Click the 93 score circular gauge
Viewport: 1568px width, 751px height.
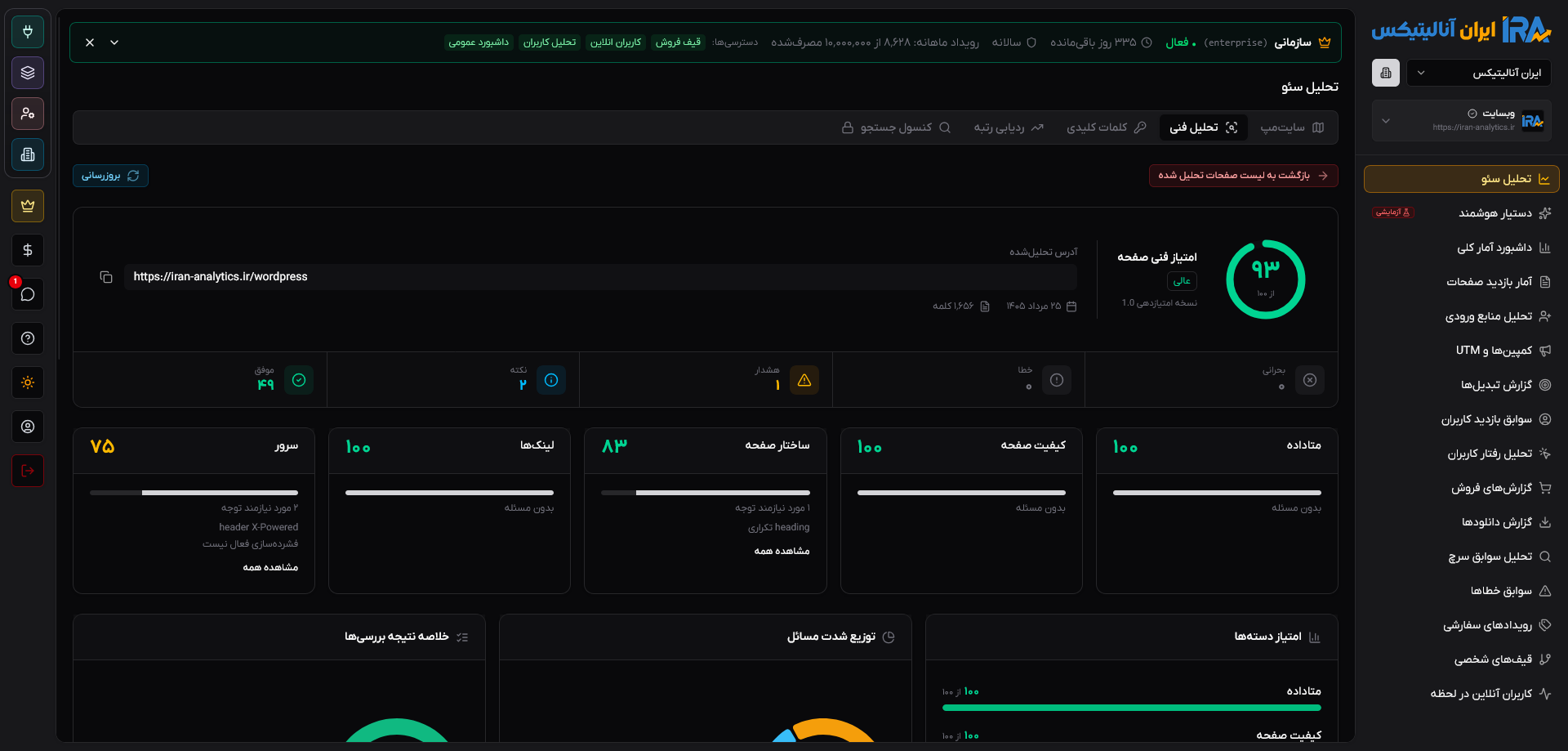(x=1266, y=279)
